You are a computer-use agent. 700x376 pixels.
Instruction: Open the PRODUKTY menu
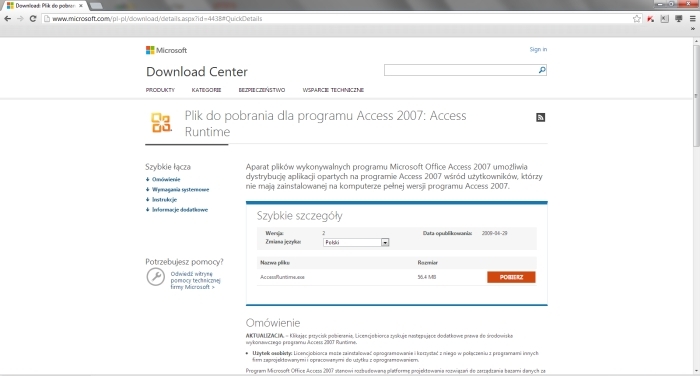point(160,90)
